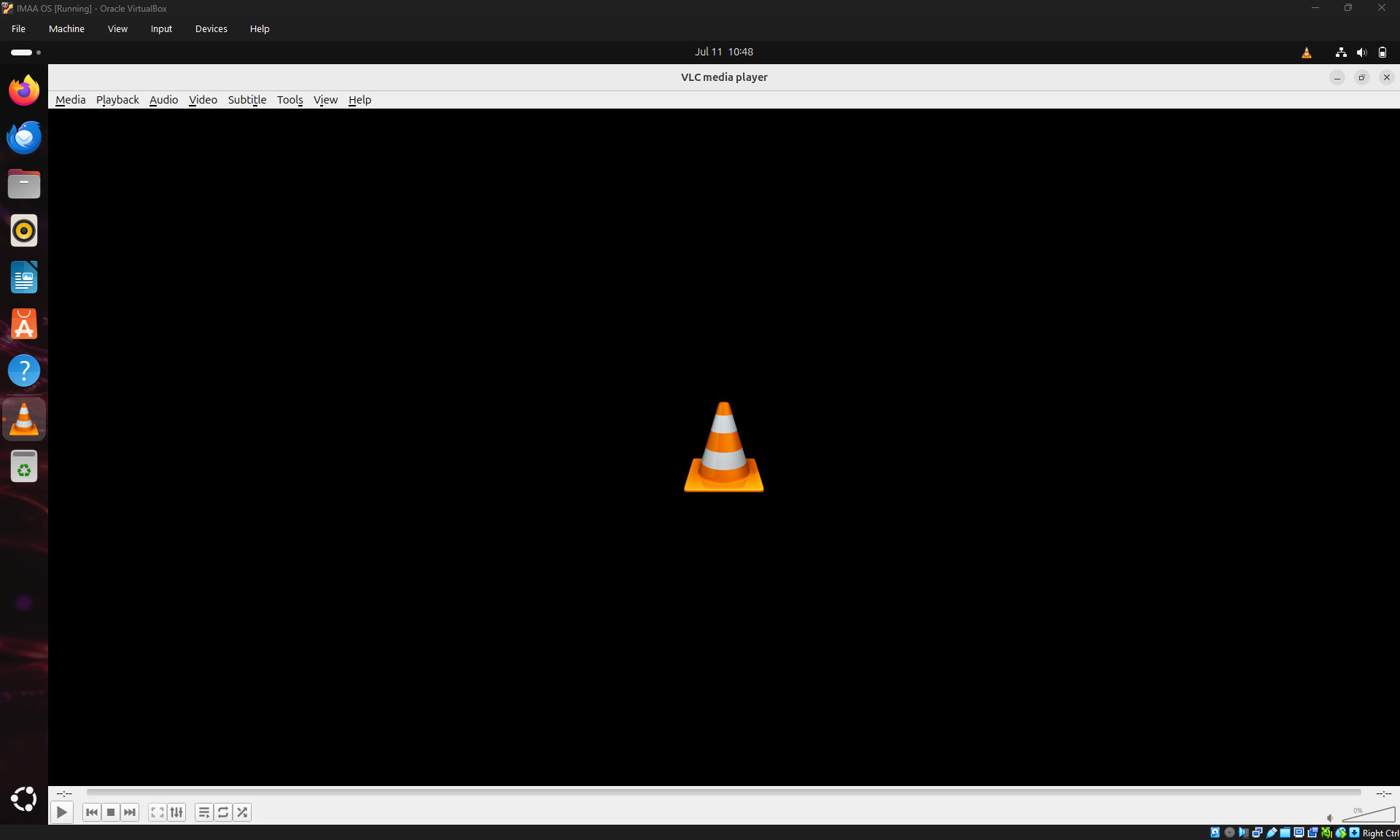Open VirtualBox Input menu
The width and height of the screenshot is (1400, 840).
161,29
